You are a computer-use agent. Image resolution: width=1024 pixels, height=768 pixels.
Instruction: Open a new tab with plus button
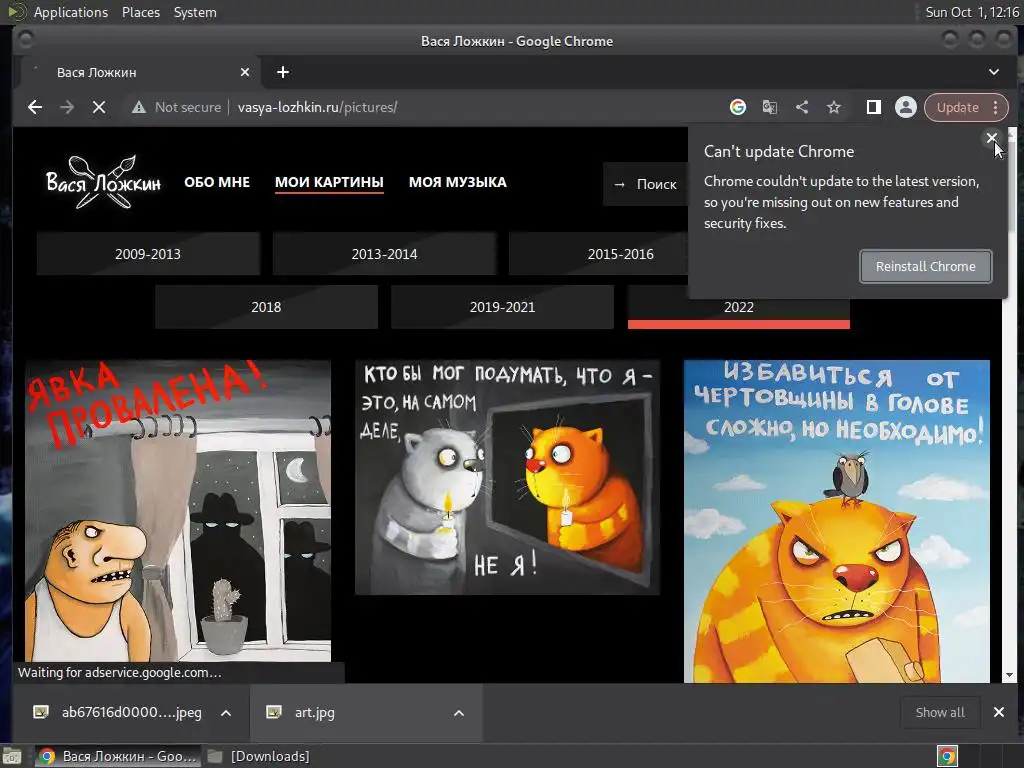[283, 72]
